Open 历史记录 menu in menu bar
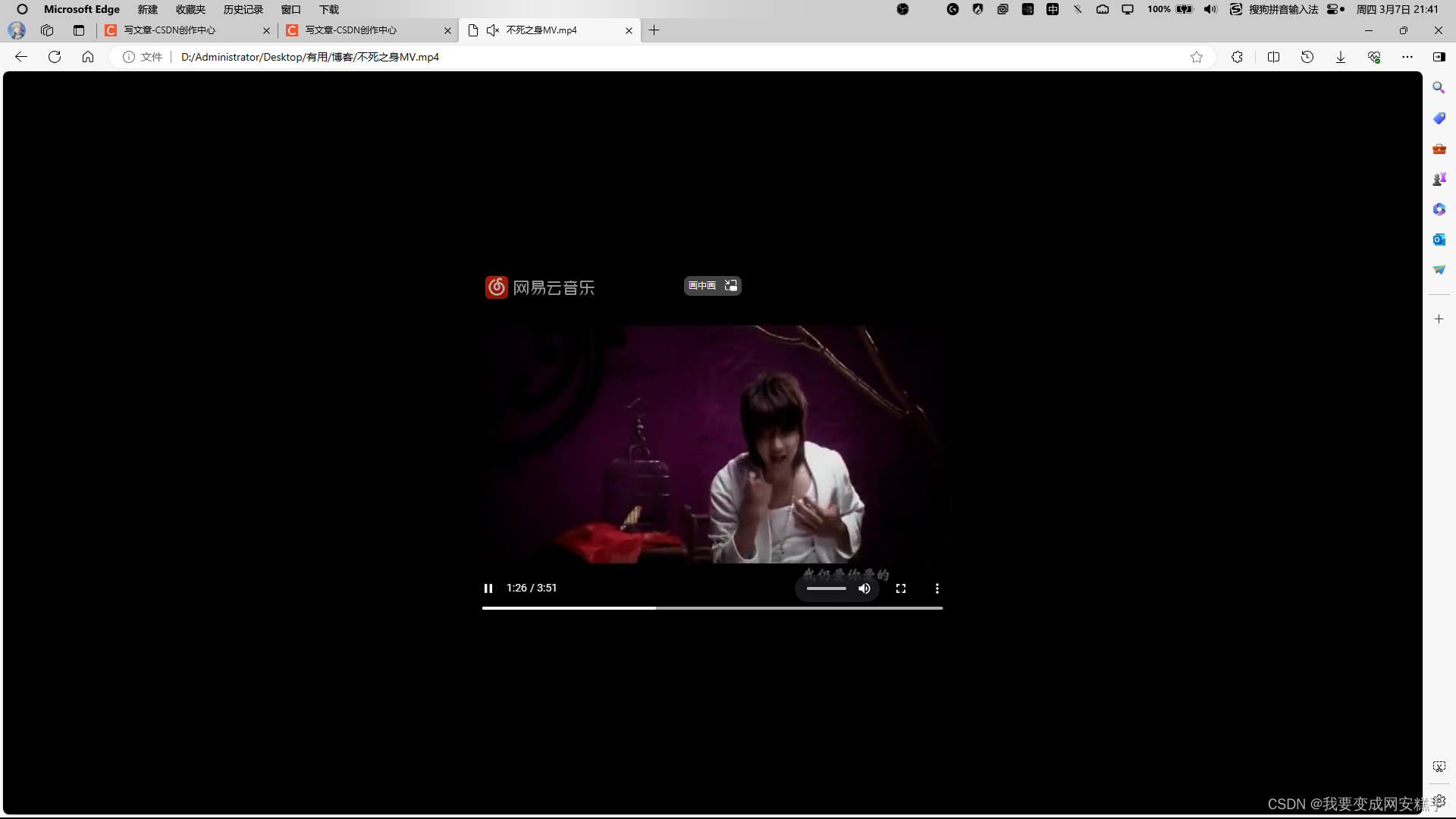1456x819 pixels. point(243,9)
